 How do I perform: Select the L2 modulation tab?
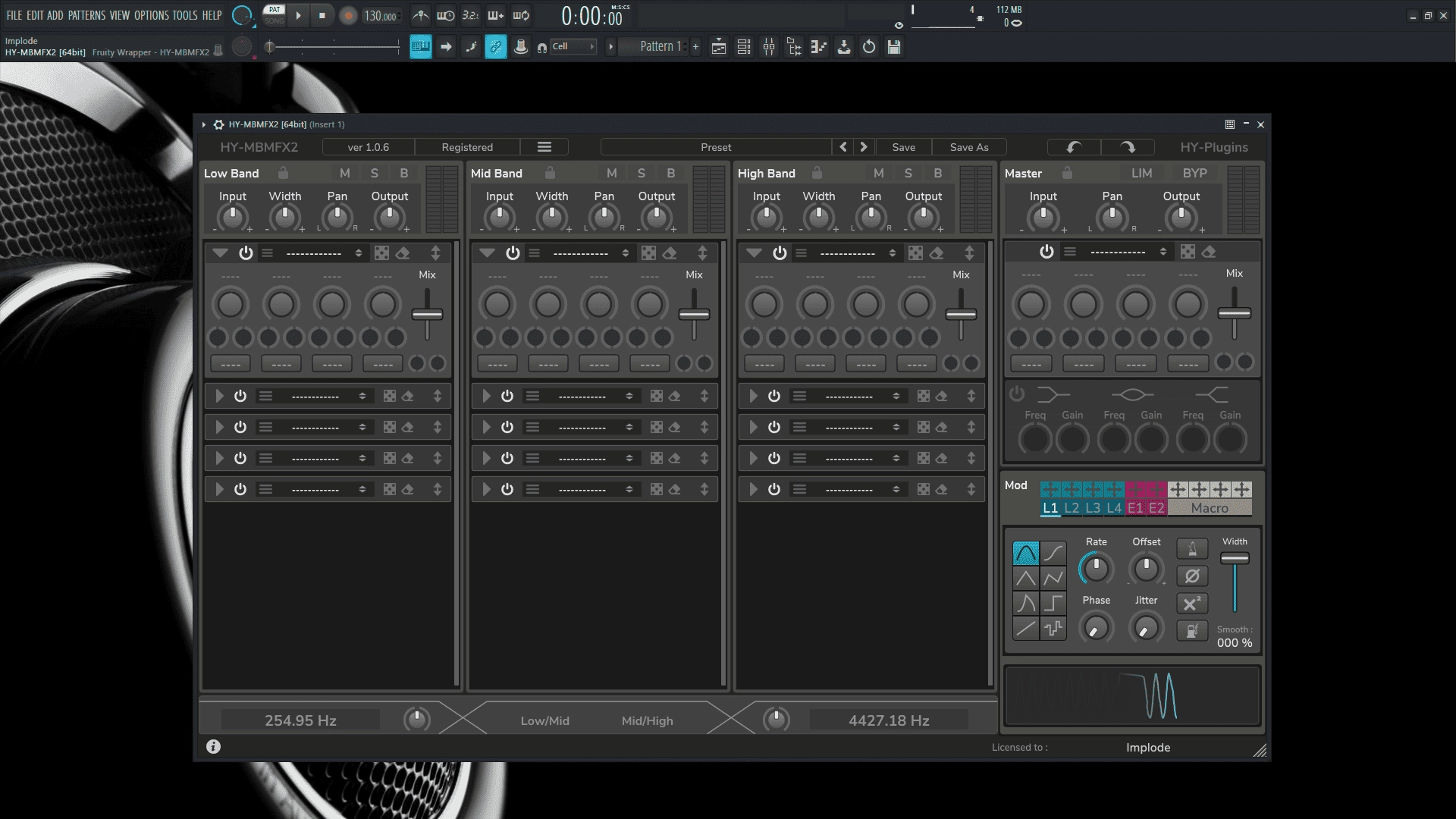(1072, 508)
